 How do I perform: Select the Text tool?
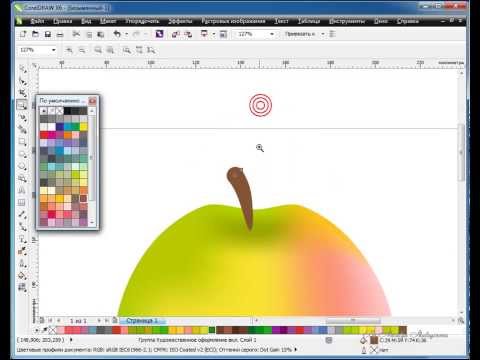click(22, 190)
